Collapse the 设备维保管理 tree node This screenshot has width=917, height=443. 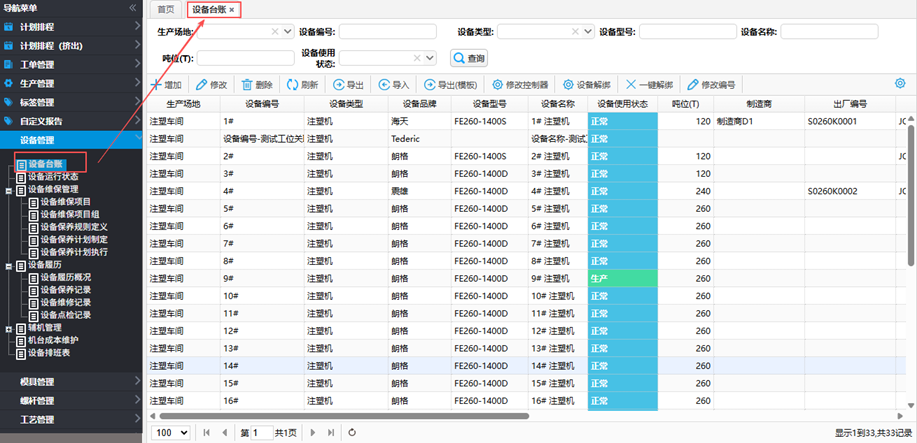pyautogui.click(x=9, y=188)
